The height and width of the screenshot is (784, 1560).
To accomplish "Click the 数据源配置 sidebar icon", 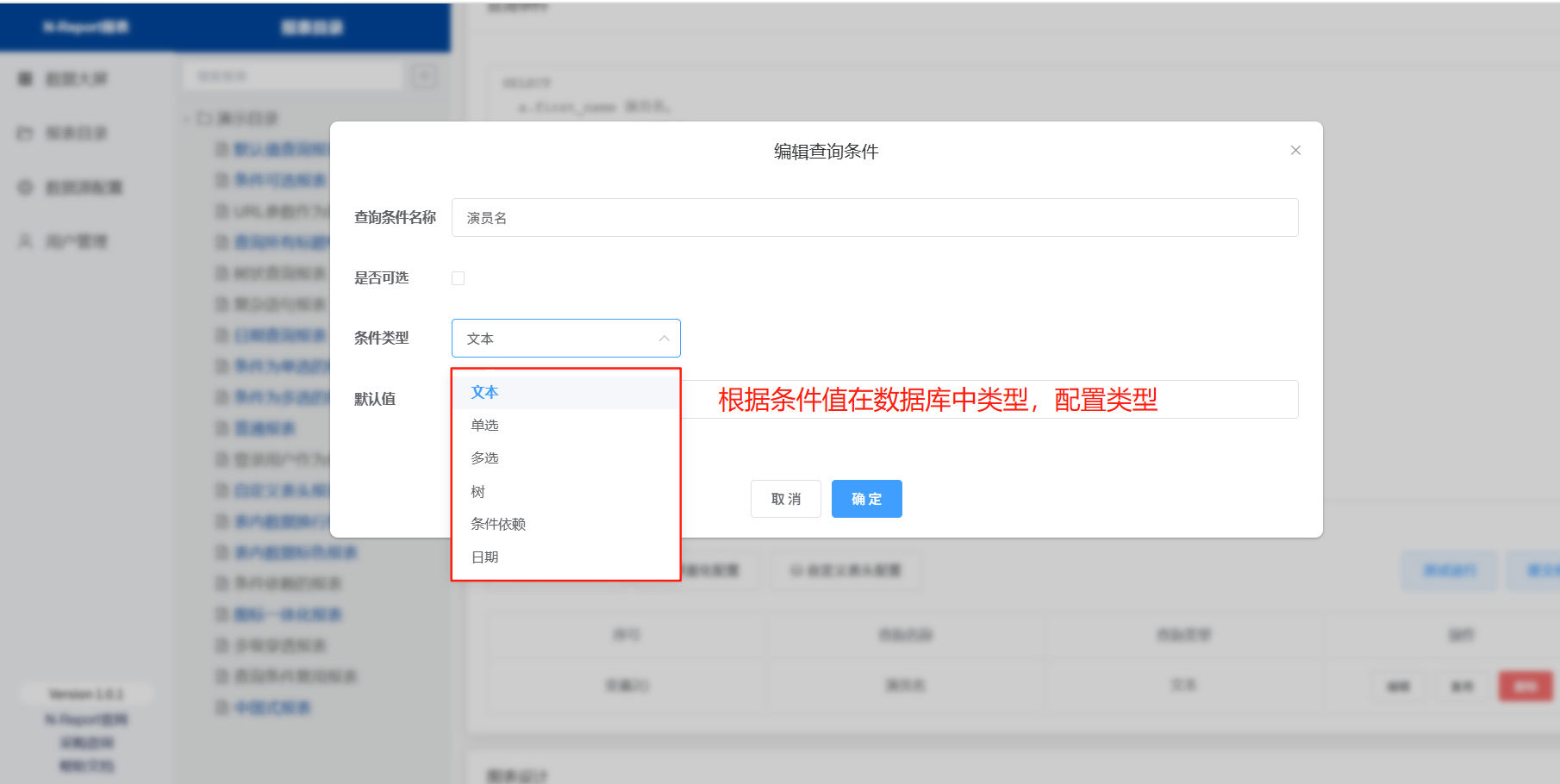I will (25, 188).
